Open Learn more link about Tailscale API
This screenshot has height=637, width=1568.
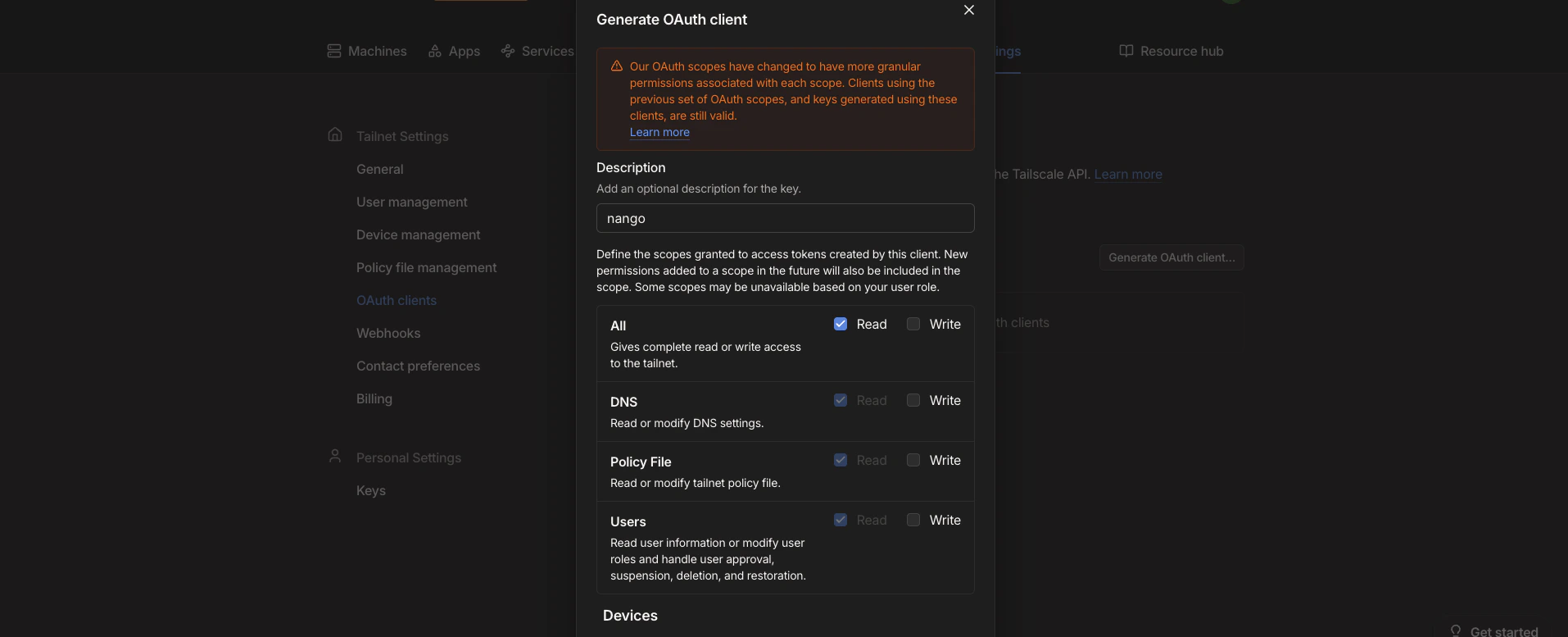1128,174
